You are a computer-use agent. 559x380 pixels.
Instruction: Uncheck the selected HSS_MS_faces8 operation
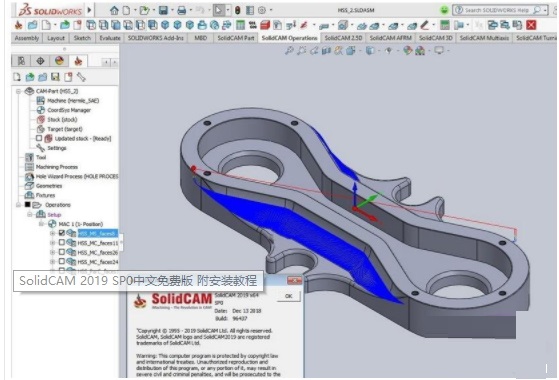click(62, 233)
